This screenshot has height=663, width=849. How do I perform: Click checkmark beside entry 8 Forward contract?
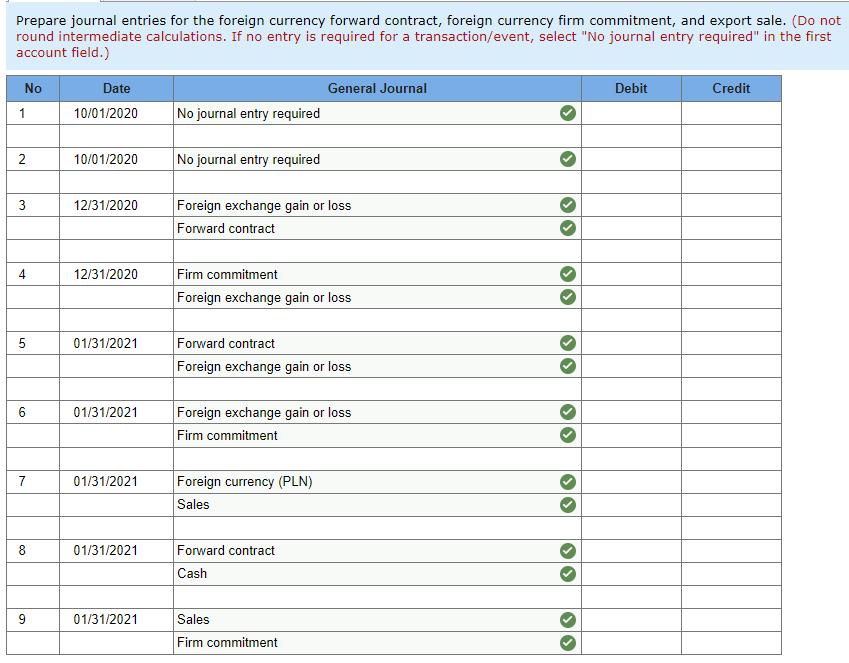click(567, 551)
